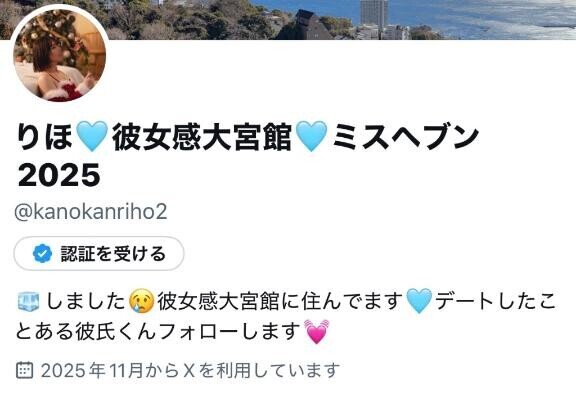
Task: Select the @kanokanriho2 handle
Action: 91,212
